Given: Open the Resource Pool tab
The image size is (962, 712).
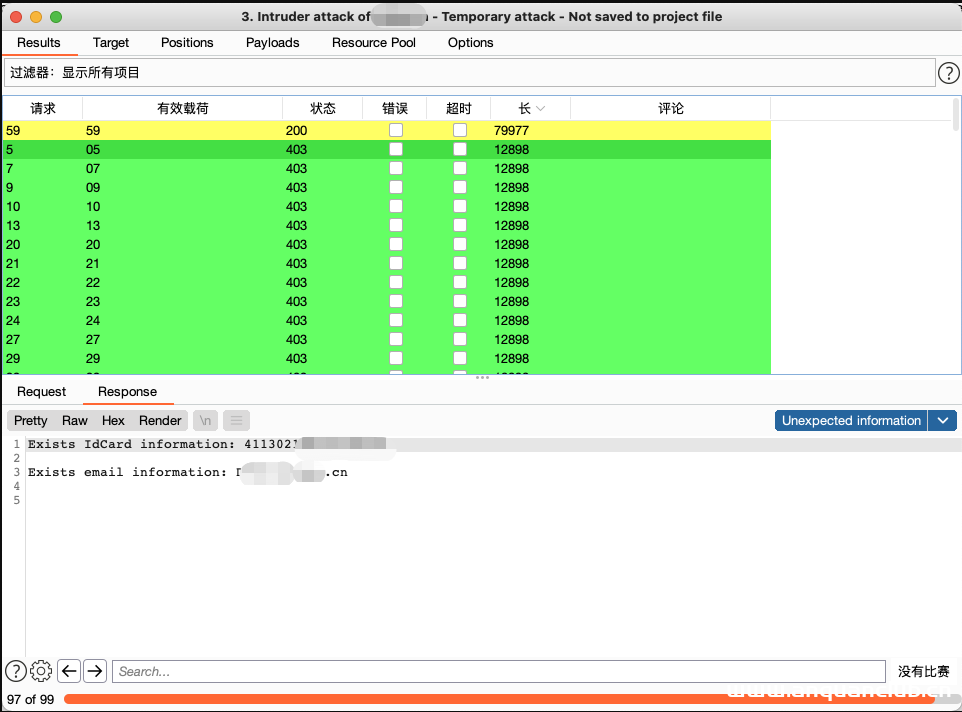Looking at the screenshot, I should click(374, 43).
